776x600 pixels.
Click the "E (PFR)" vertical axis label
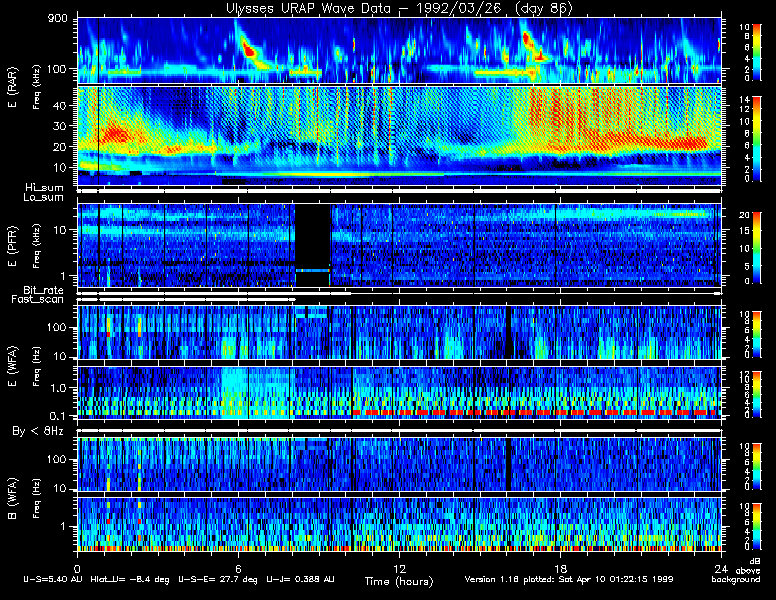(x=12, y=247)
